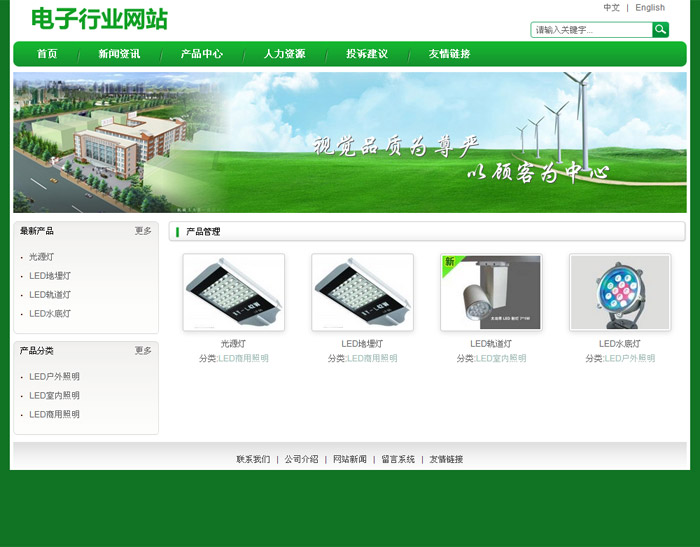This screenshot has height=547, width=700.
Task: Go to 首页 in the navigation bar
Action: click(x=47, y=54)
